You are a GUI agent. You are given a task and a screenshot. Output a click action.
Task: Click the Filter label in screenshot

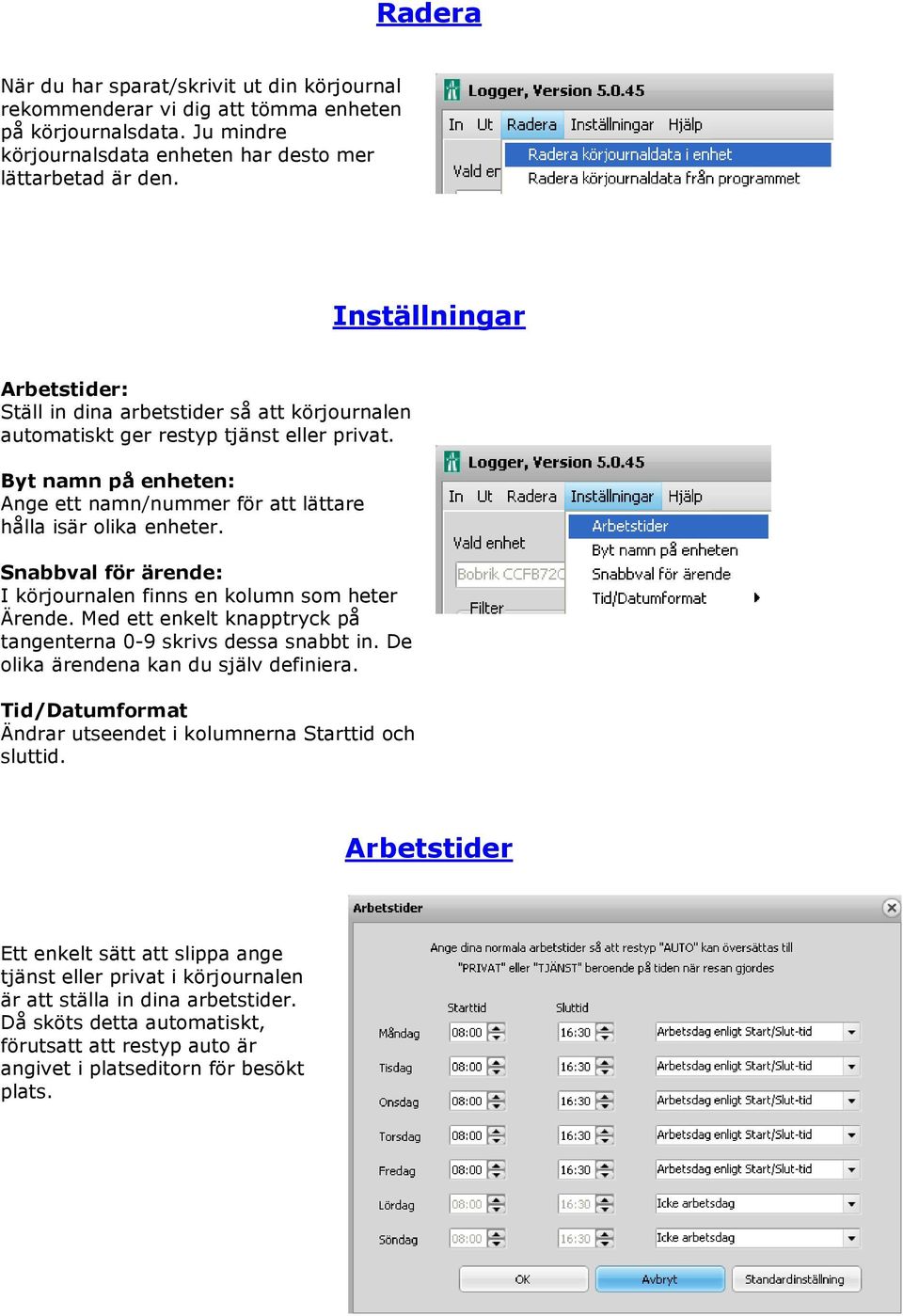[486, 608]
